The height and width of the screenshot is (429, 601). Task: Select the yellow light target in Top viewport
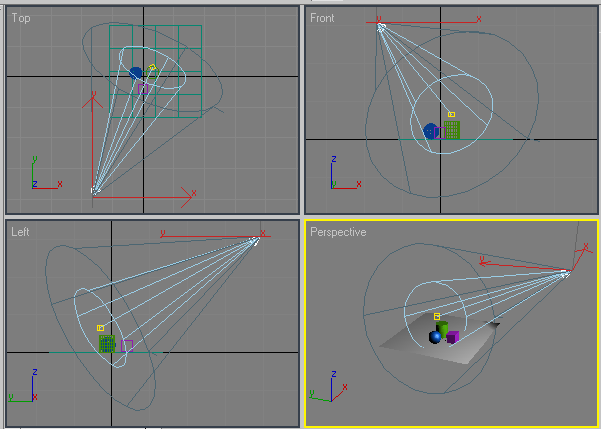152,68
